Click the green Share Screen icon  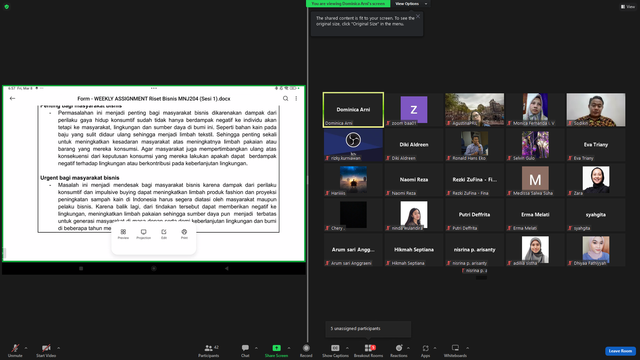[x=276, y=348]
